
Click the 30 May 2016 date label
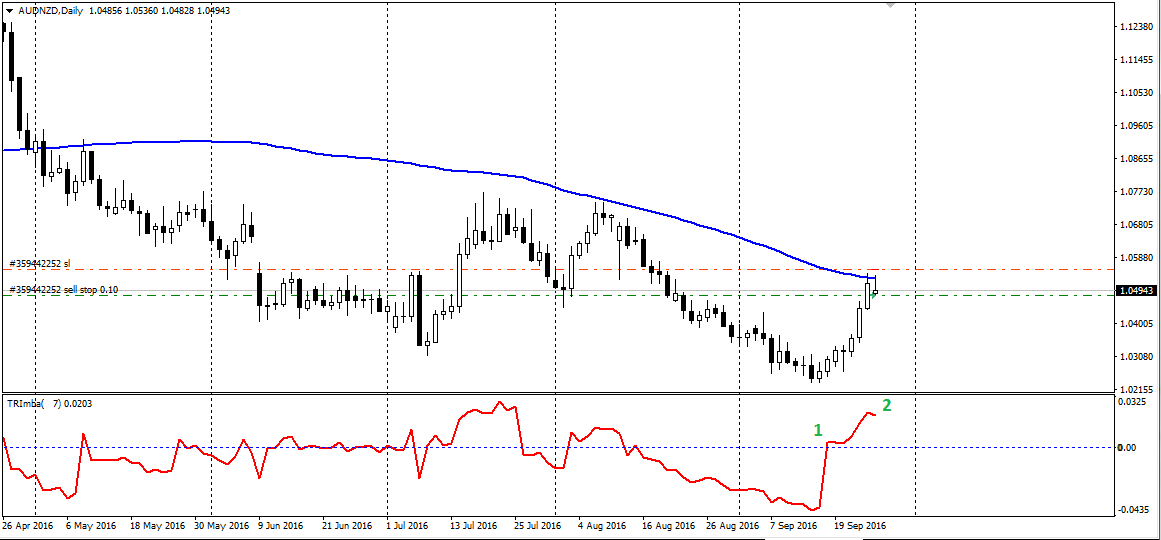pyautogui.click(x=221, y=527)
